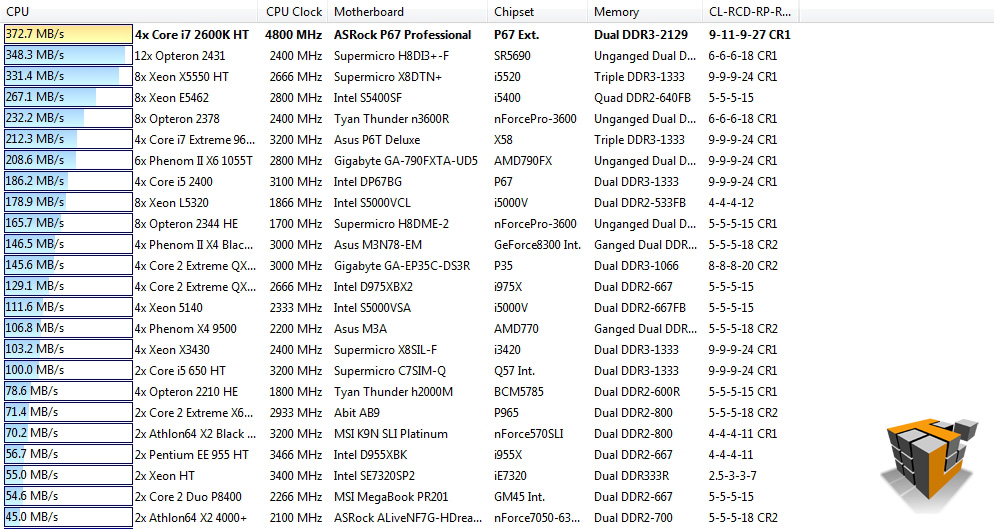Click the Dual DDR3-2129 memory cell
994x529 pixels.
(640, 35)
